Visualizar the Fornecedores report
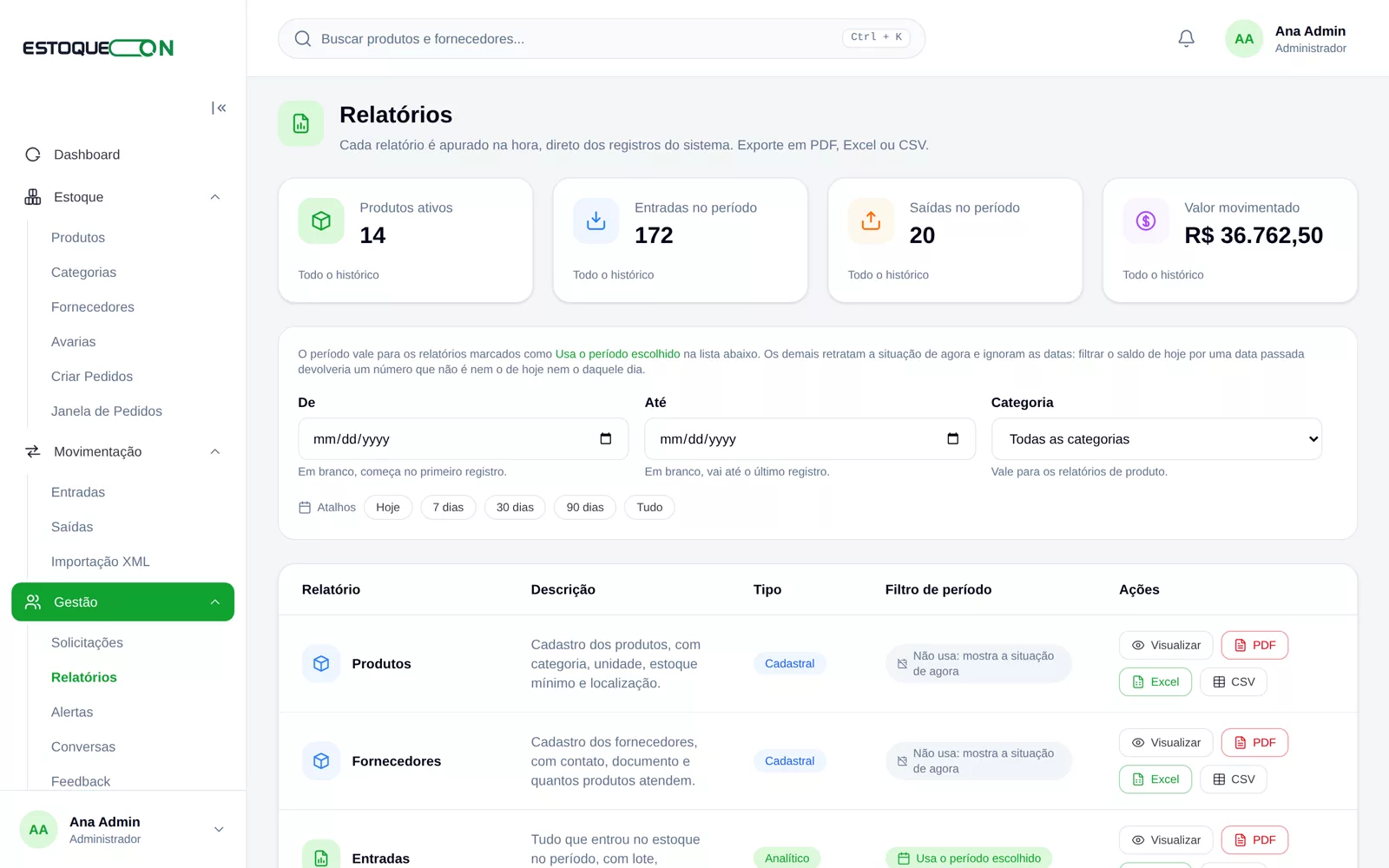Screen dimensions: 1389x868 (1166, 742)
